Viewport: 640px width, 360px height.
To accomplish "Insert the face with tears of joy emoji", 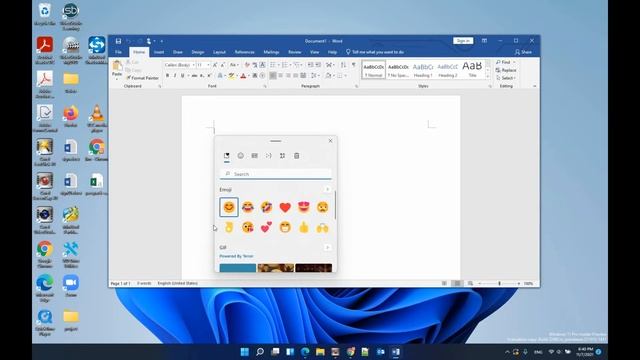I will coord(247,207).
